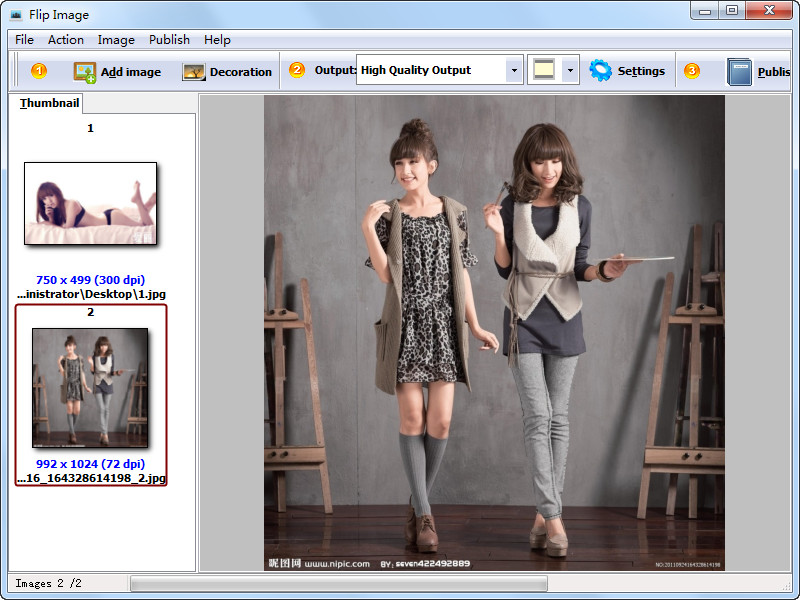Viewport: 800px width, 600px height.
Task: Click the Publish book icon
Action: [x=739, y=72]
